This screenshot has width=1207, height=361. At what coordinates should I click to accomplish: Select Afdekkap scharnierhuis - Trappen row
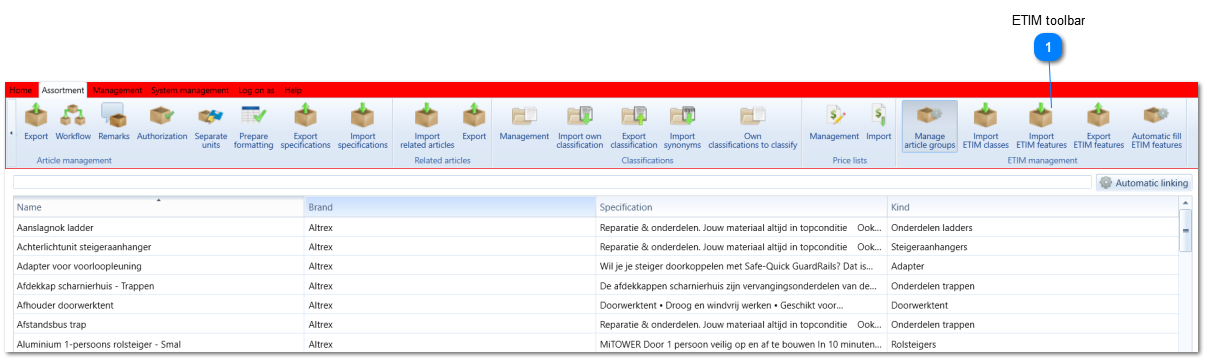click(x=596, y=286)
